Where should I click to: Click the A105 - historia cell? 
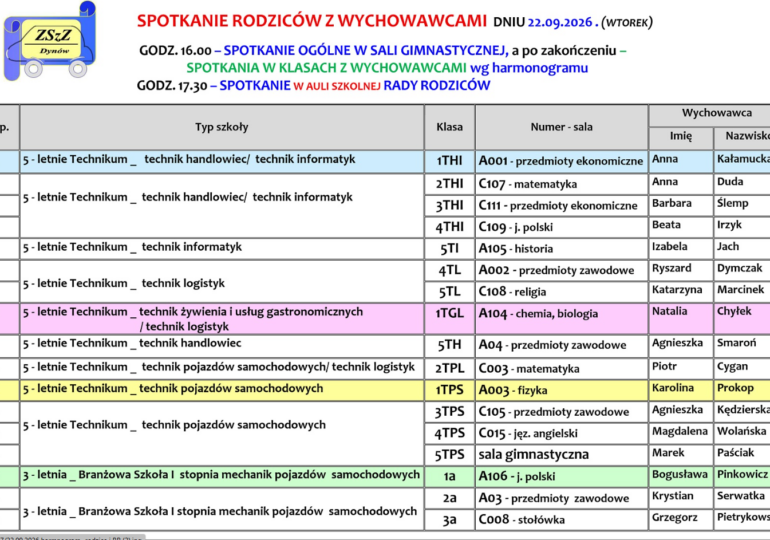(x=561, y=249)
